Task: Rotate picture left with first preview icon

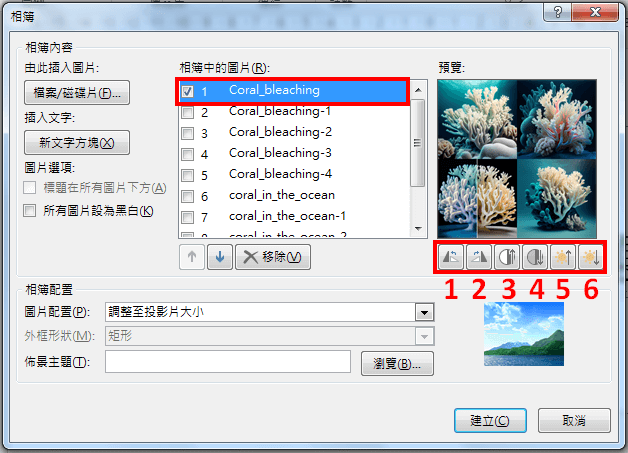Action: [x=451, y=257]
